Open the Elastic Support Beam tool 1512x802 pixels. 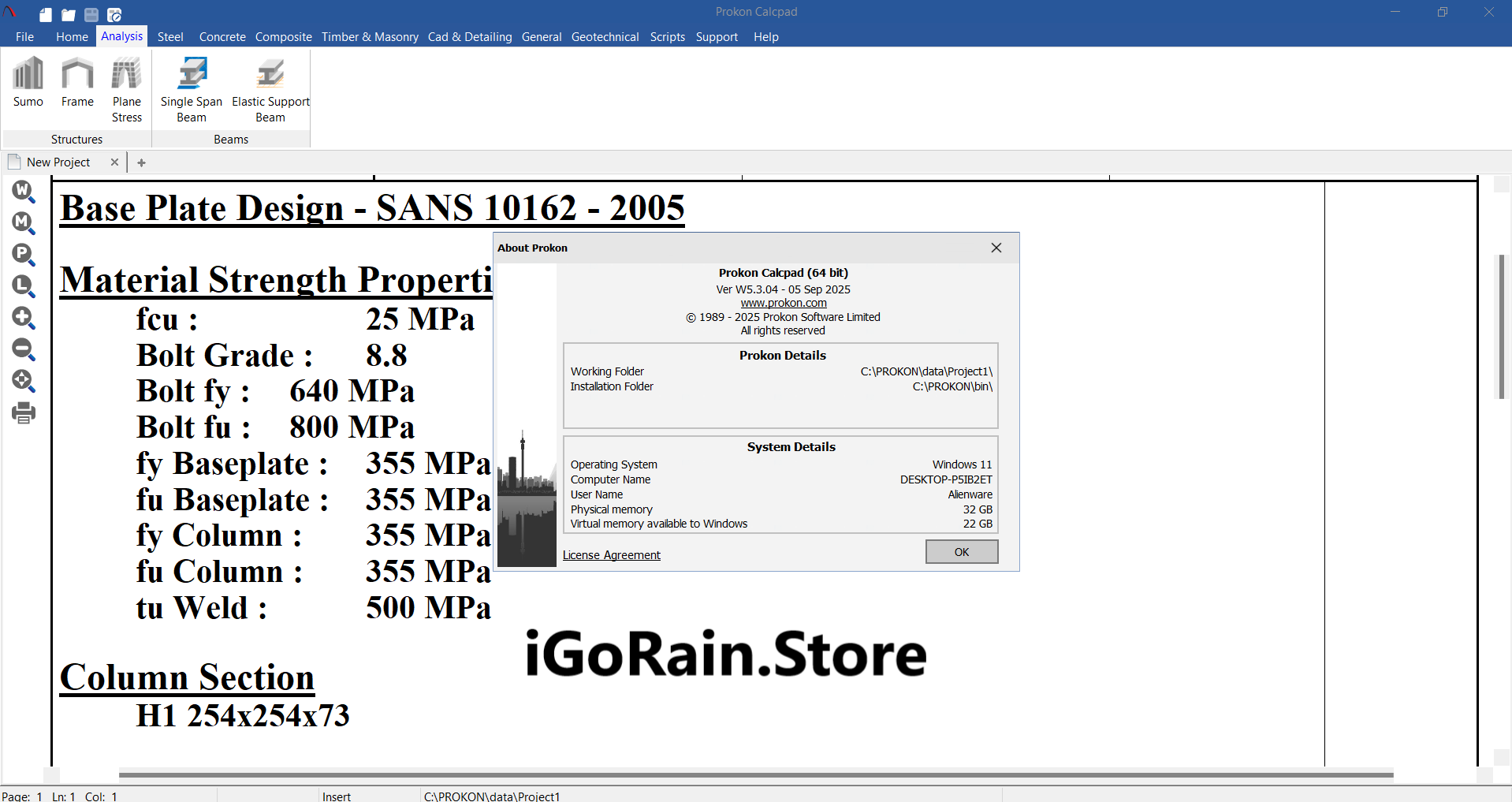[x=270, y=90]
